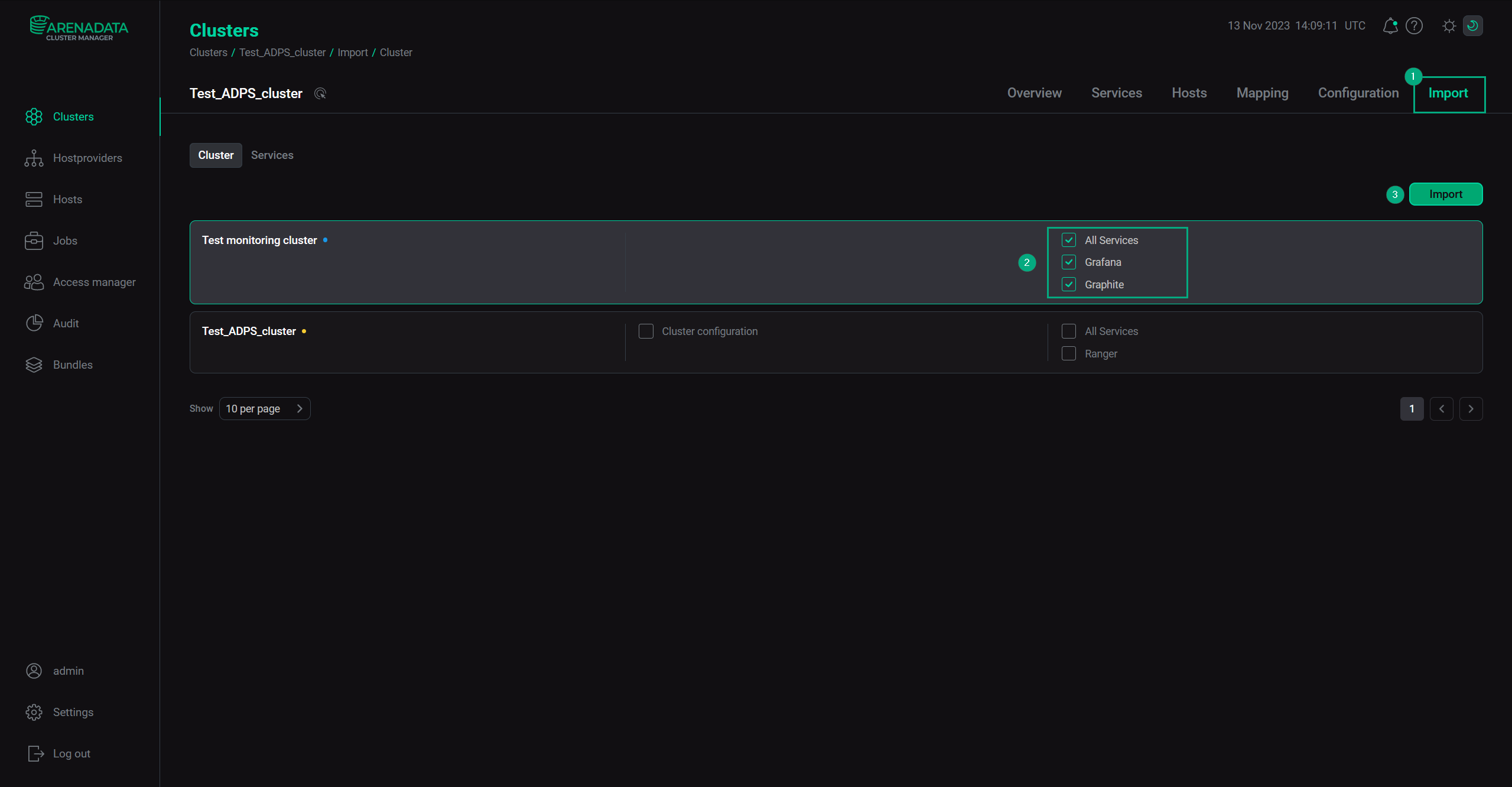Image resolution: width=1512 pixels, height=787 pixels.
Task: Click the Hostproviders sidebar label
Action: pyautogui.click(x=87, y=158)
